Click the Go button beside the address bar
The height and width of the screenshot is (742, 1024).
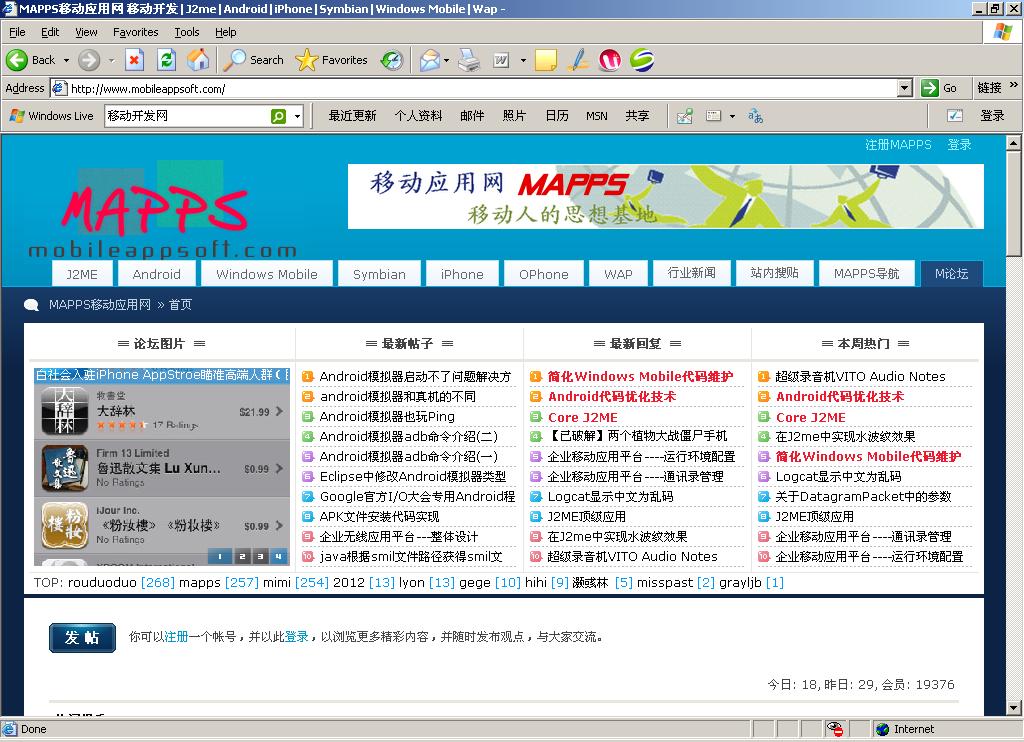click(x=940, y=88)
